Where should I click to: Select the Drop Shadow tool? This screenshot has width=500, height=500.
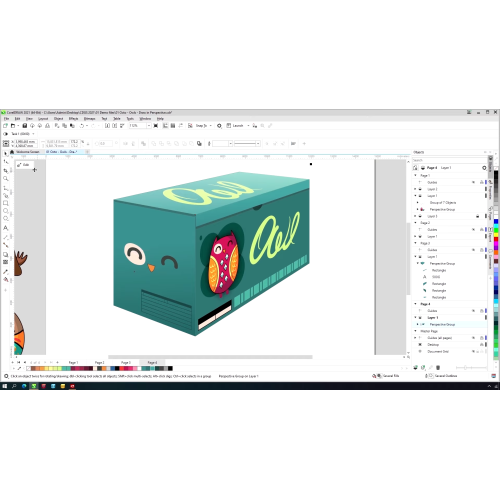[6, 254]
